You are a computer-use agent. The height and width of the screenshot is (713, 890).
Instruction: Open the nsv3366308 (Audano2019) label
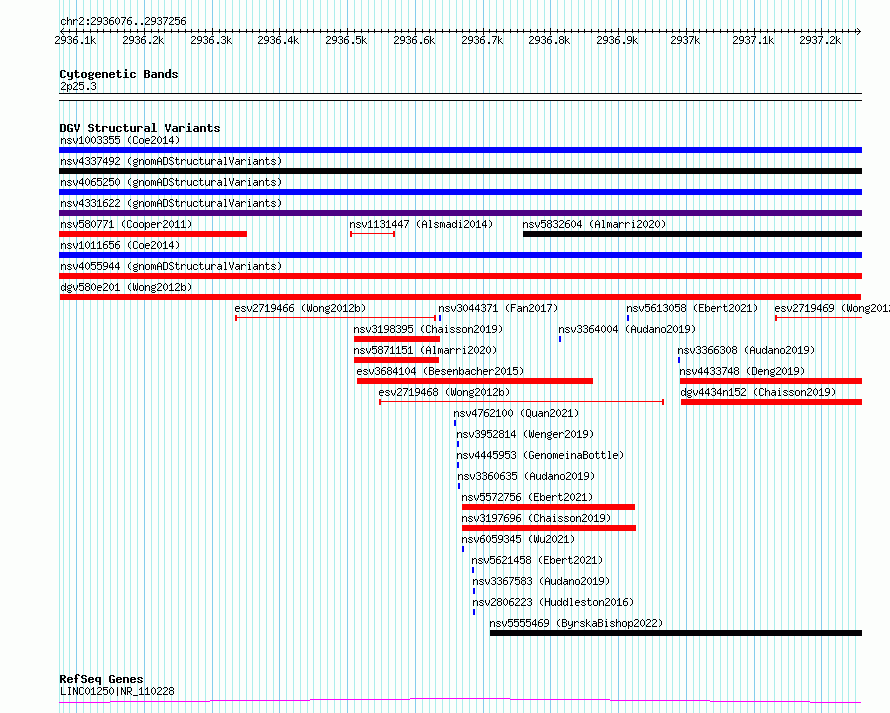(x=746, y=350)
